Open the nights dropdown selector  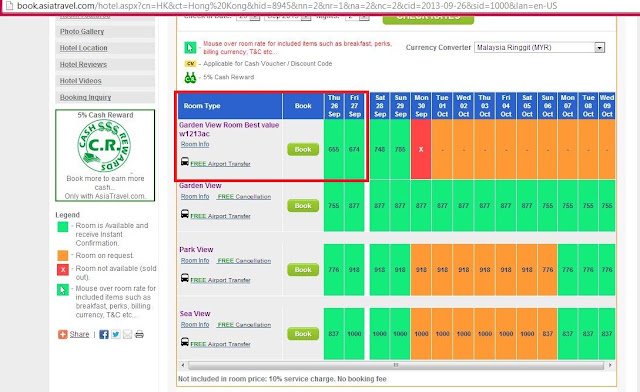357,16
